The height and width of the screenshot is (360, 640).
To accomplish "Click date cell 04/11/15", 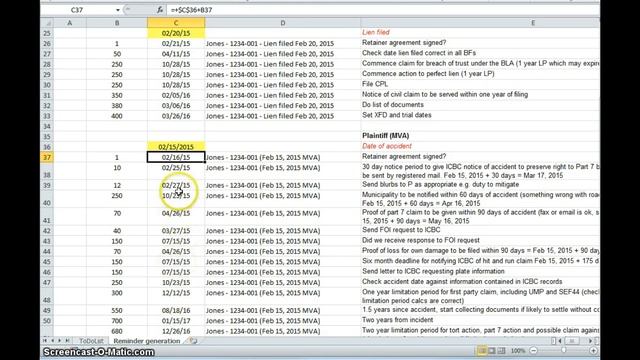I will pos(176,54).
